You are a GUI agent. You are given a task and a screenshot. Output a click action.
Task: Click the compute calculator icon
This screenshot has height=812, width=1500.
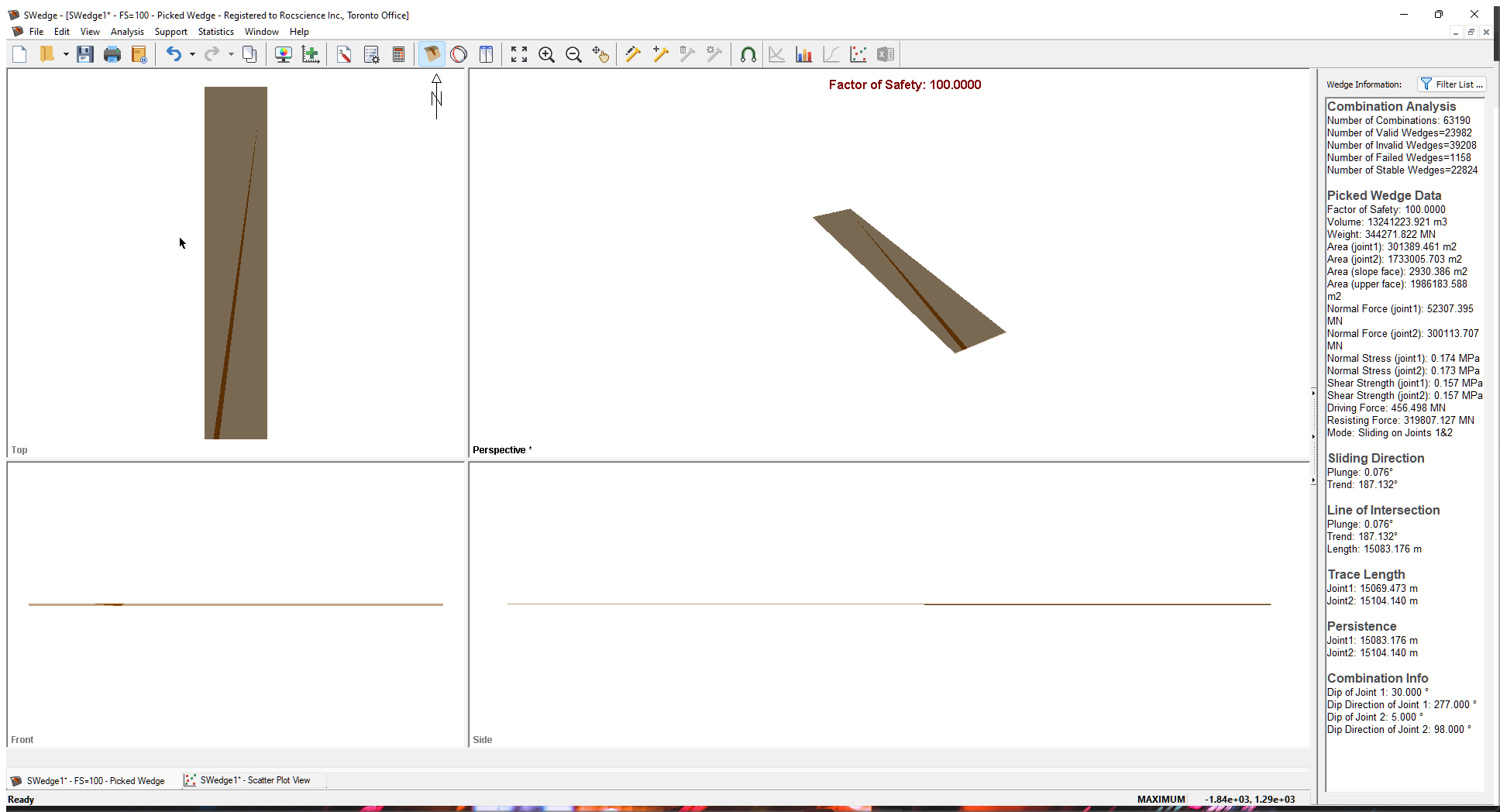coord(399,54)
